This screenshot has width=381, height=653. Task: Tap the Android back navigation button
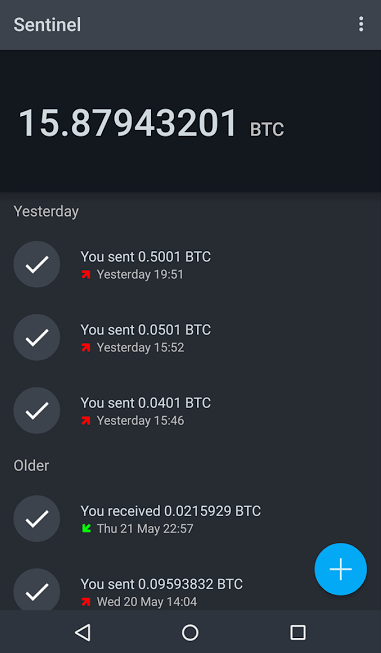tap(82, 633)
